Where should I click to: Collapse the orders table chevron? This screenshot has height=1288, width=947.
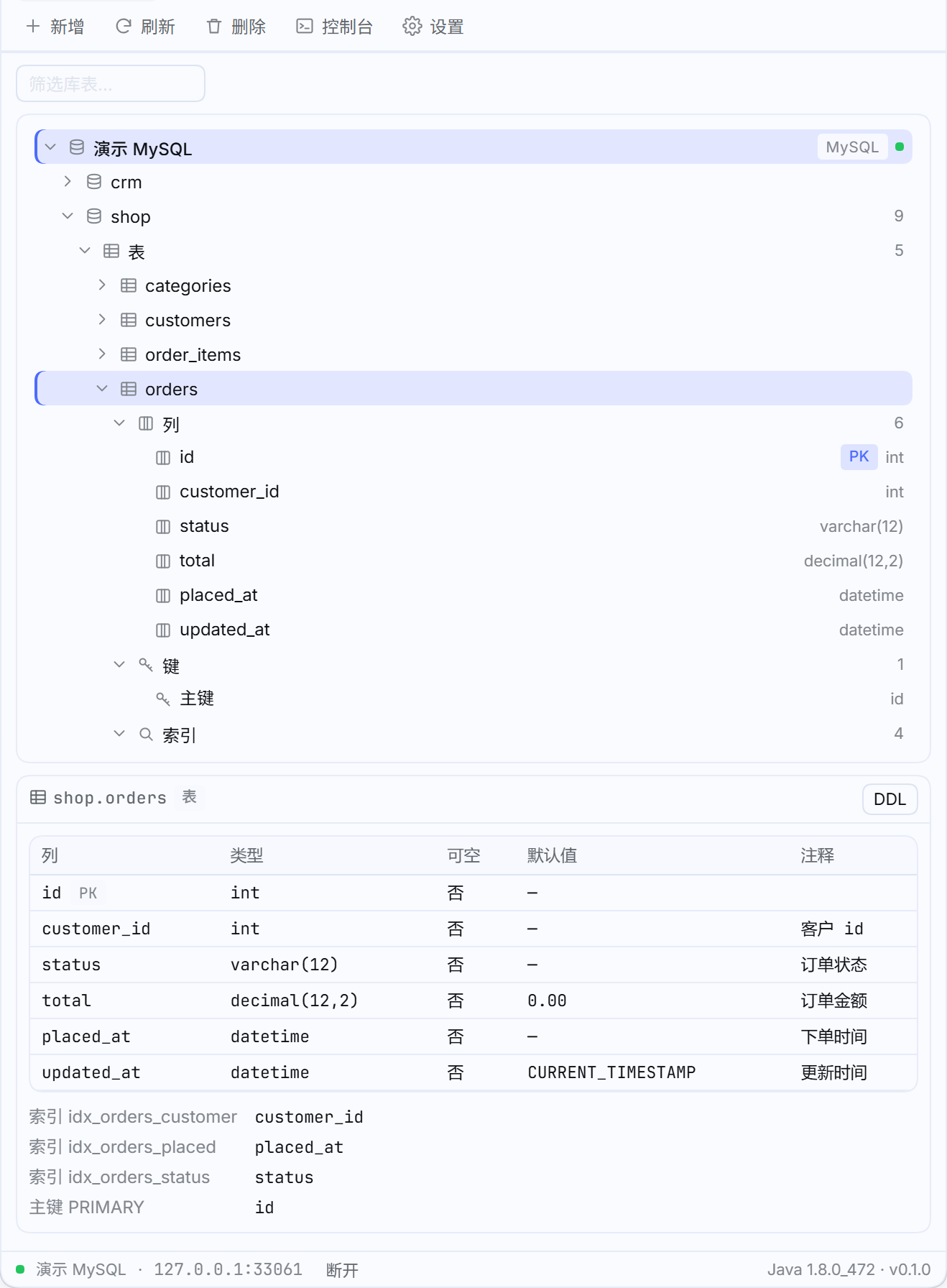pos(102,388)
